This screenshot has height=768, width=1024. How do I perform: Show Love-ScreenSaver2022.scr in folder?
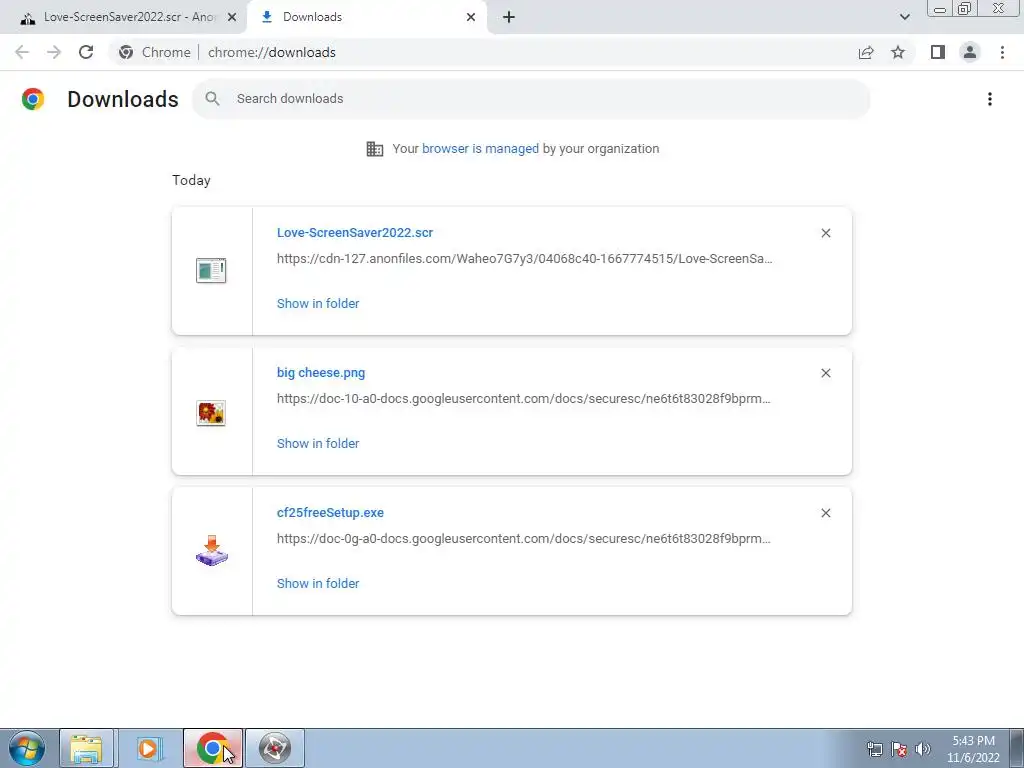click(318, 304)
